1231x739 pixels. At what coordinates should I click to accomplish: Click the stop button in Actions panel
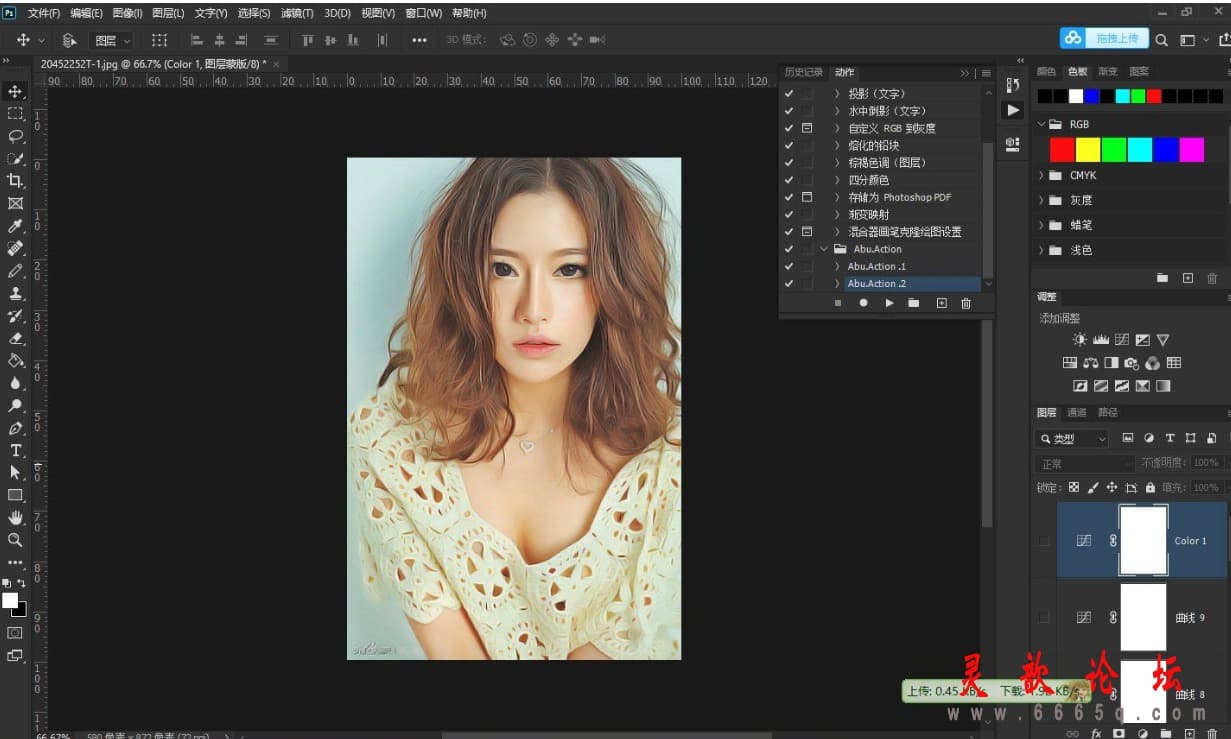[x=838, y=303]
